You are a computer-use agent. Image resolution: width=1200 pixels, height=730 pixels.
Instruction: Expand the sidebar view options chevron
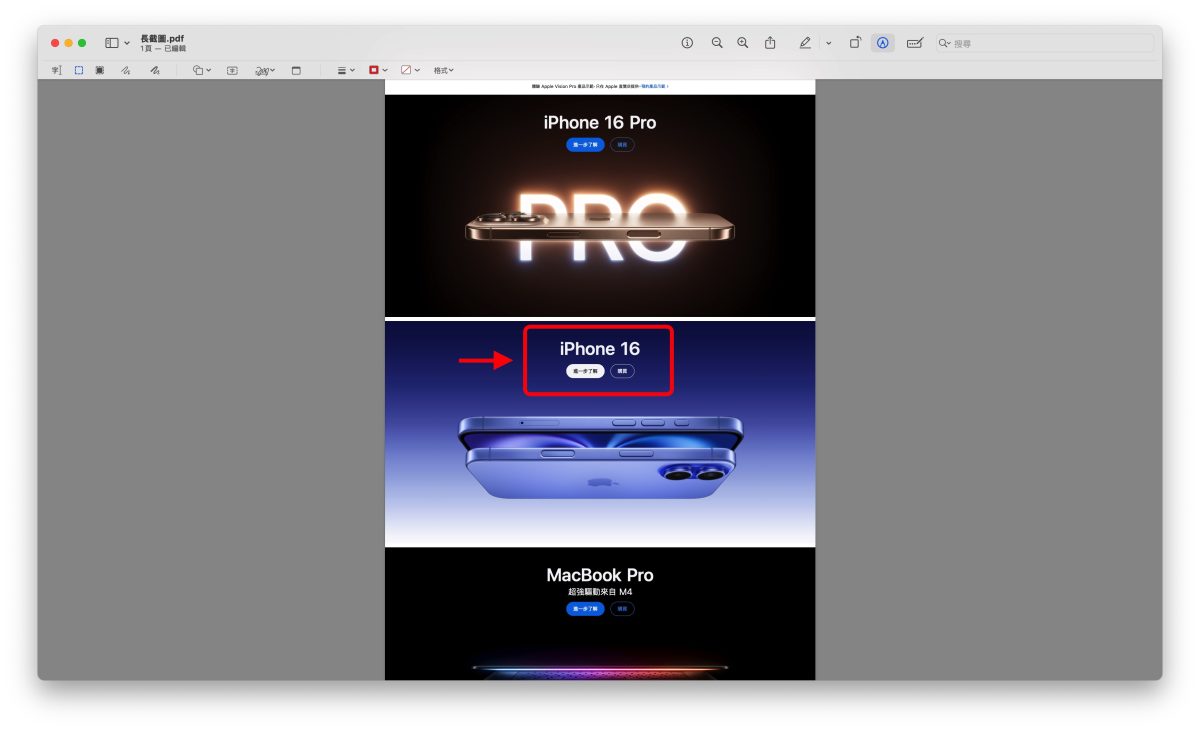pyautogui.click(x=127, y=43)
